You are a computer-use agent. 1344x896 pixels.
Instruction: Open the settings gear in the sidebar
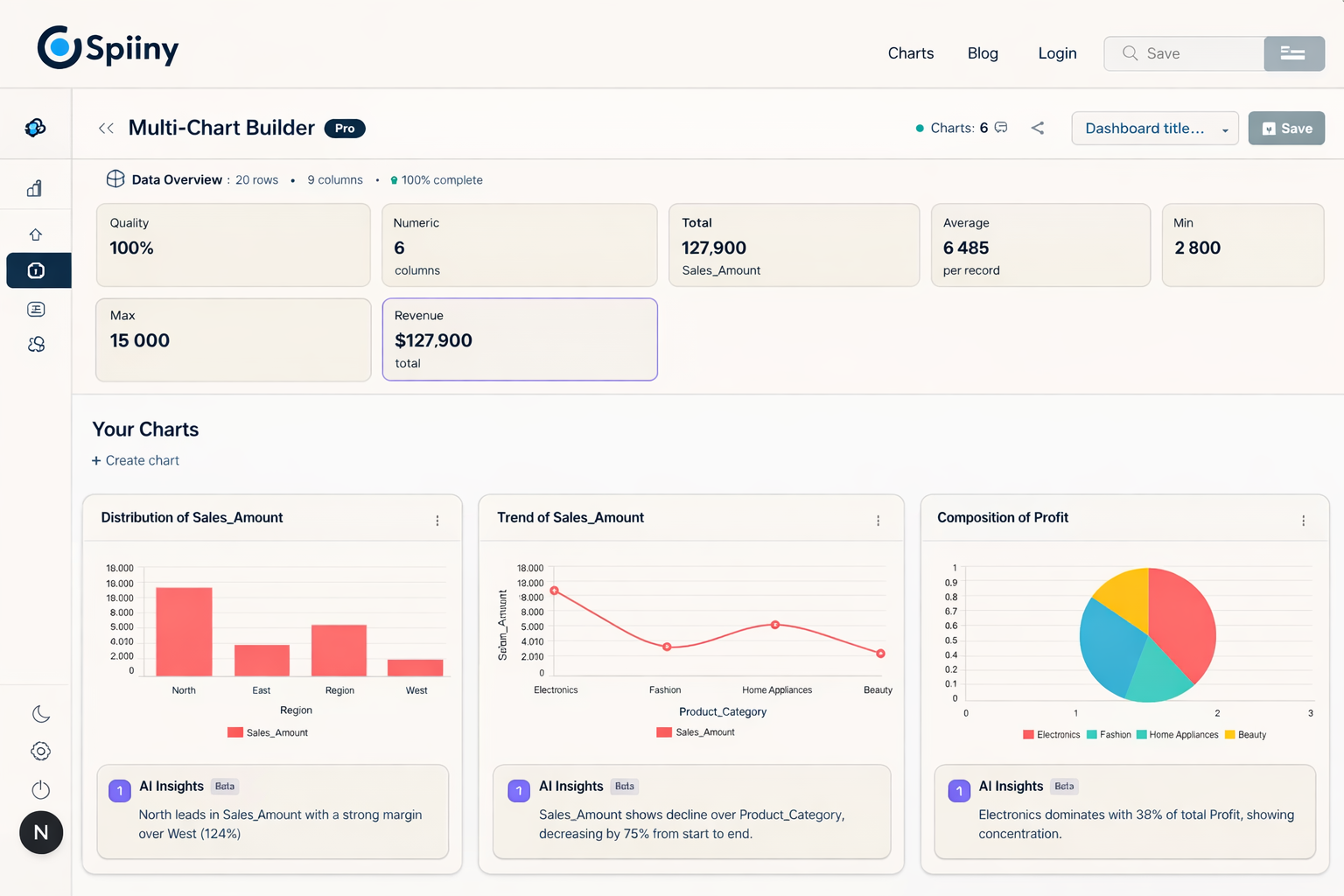tap(40, 751)
